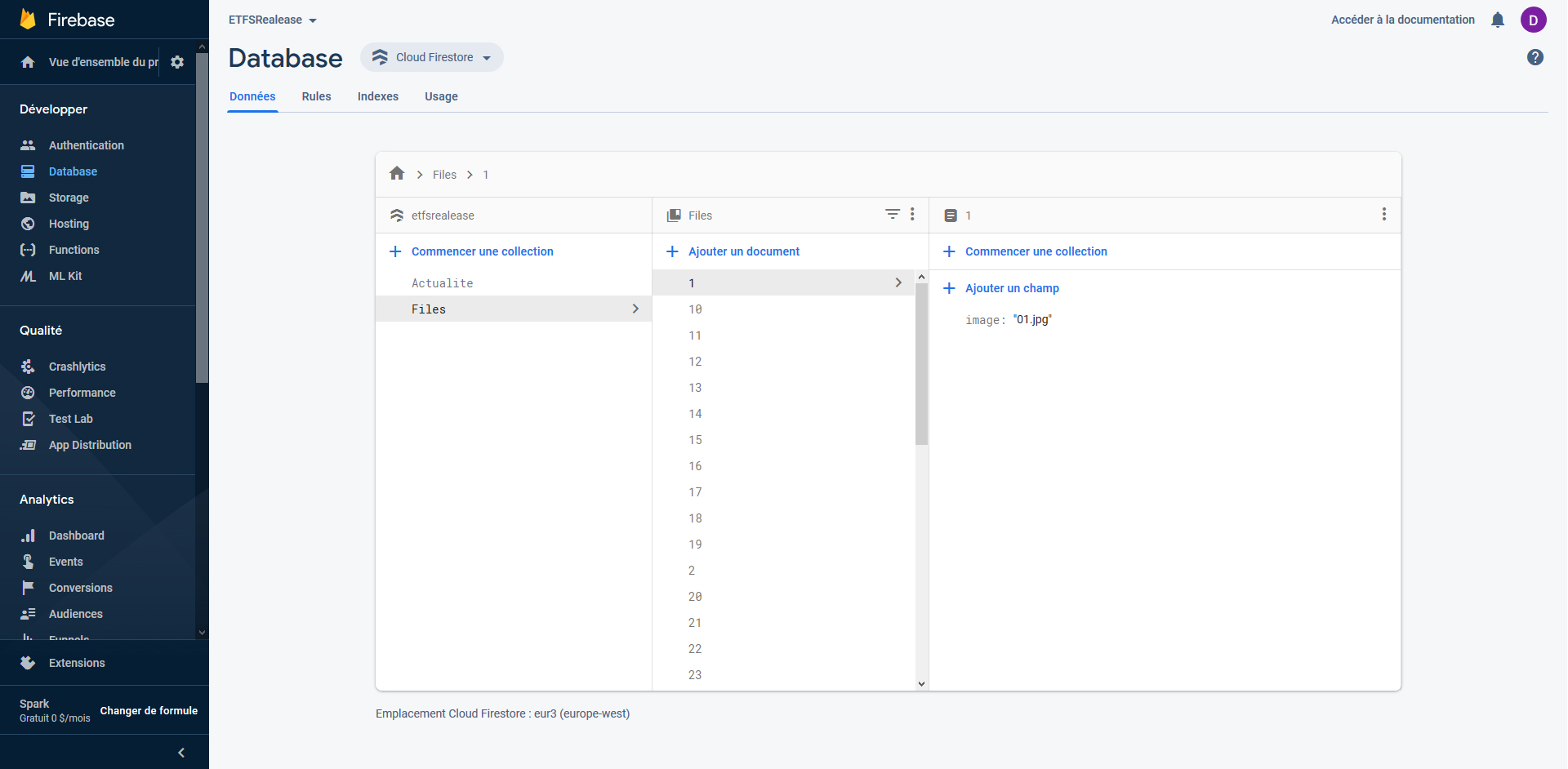Switch to Rules tab
Image resolution: width=1568 pixels, height=769 pixels.
316,96
